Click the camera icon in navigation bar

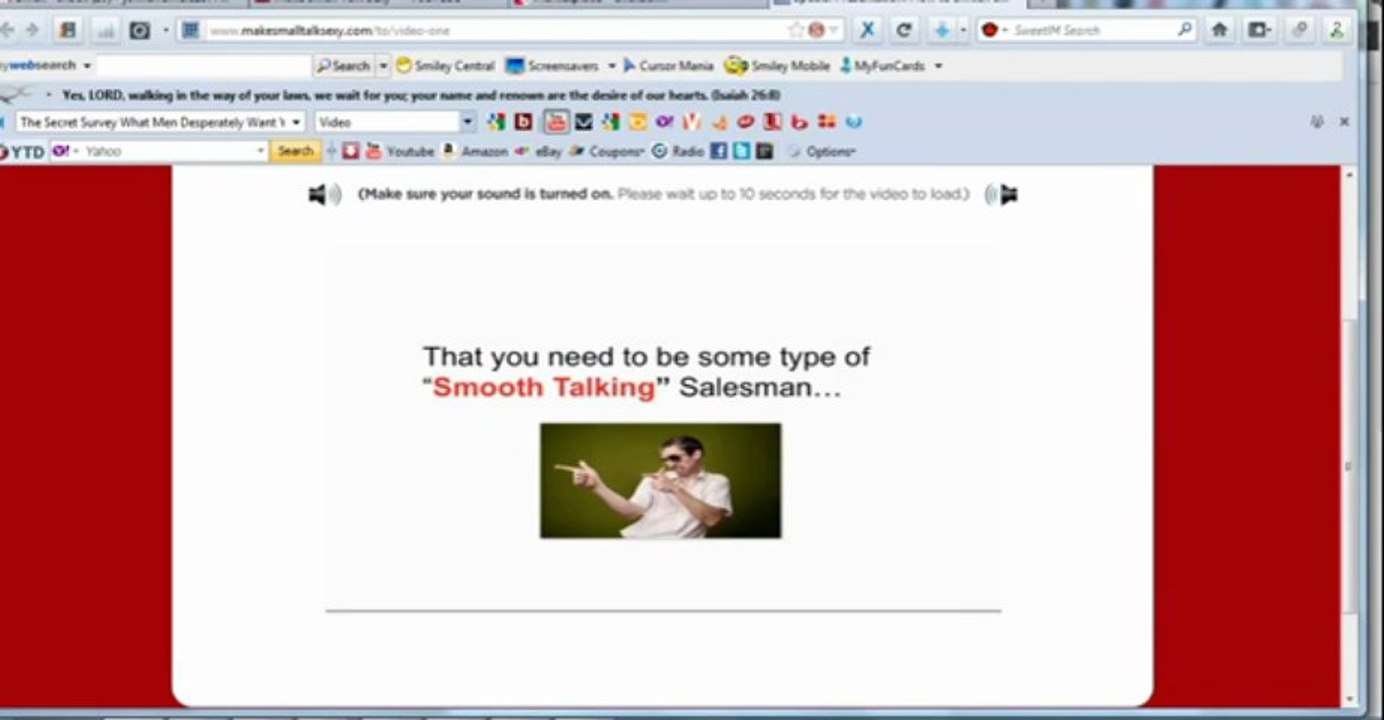pyautogui.click(x=140, y=30)
